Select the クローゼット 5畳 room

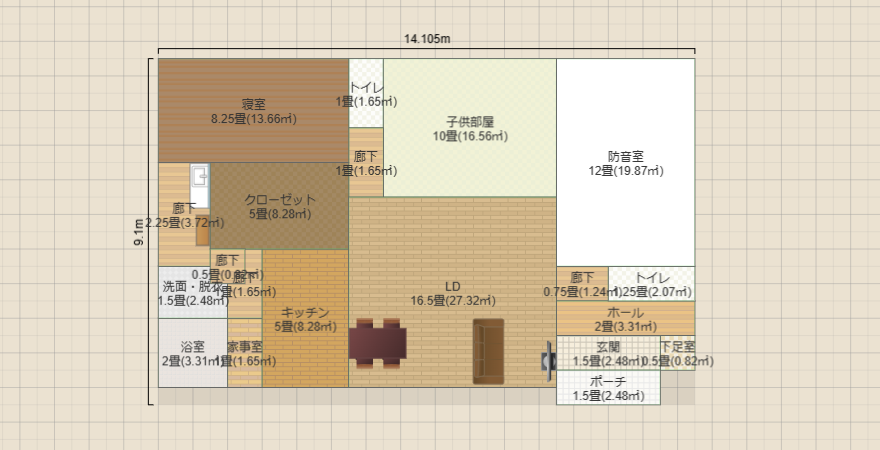click(279, 206)
